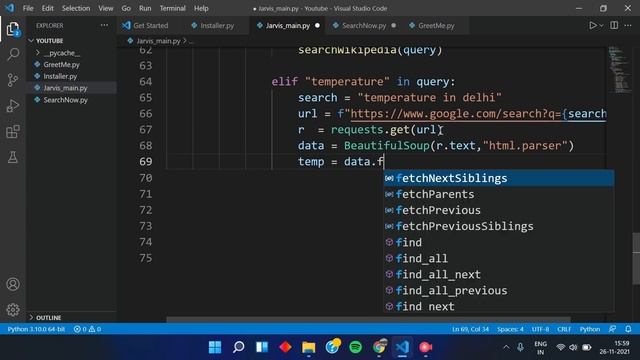Choose fetchParents suggestion
The image size is (640, 360).
[x=499, y=194]
